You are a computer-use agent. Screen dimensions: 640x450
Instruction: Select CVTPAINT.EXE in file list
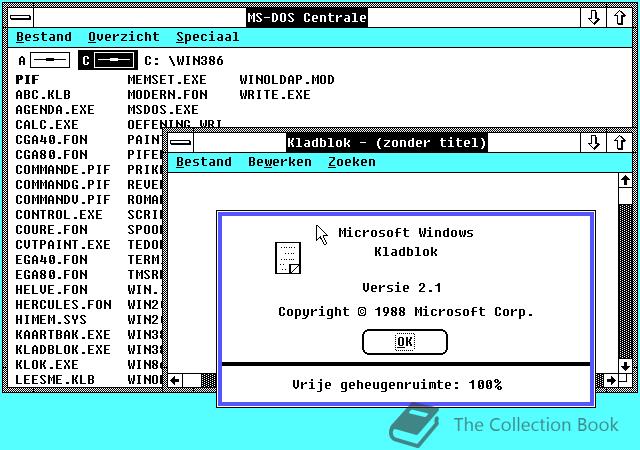pos(63,245)
